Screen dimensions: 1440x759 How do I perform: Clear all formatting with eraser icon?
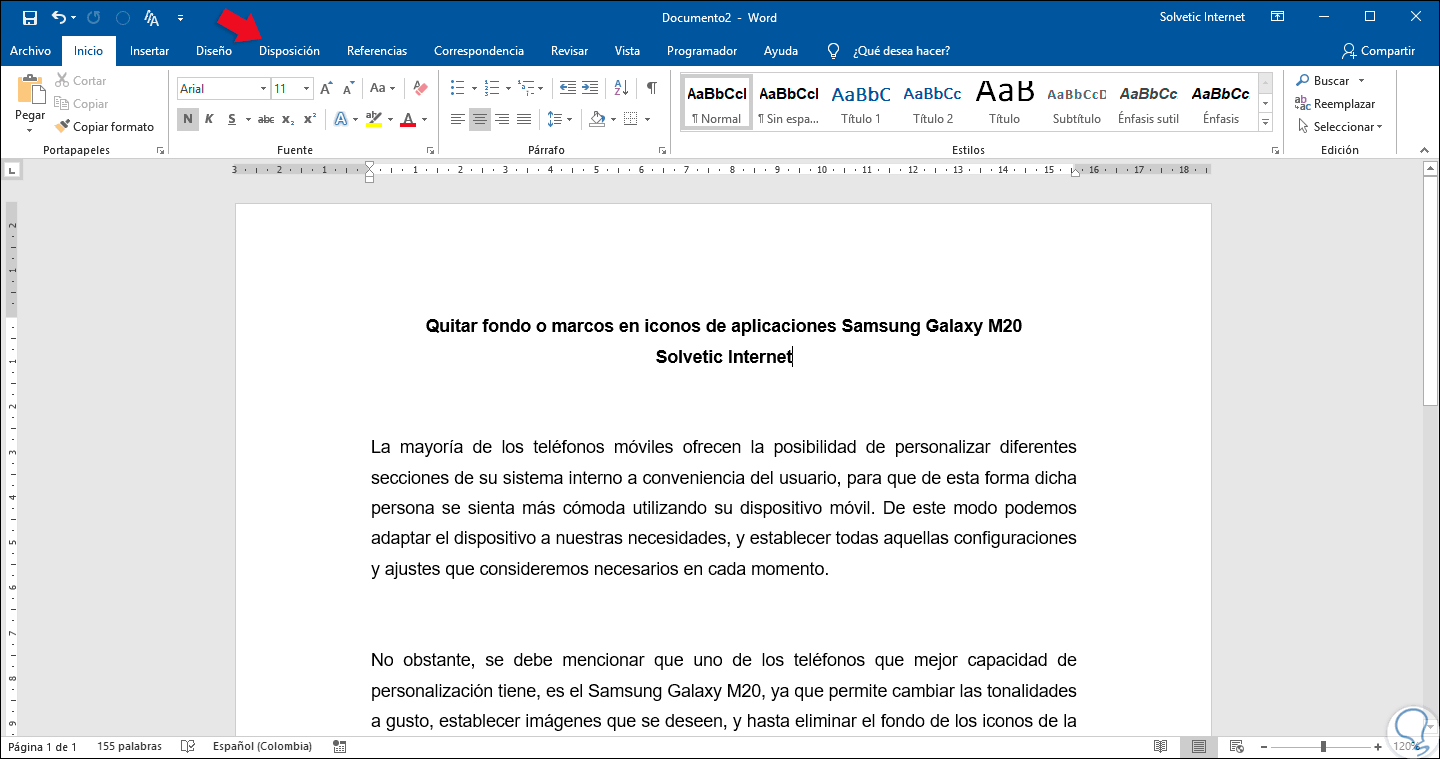tap(420, 89)
